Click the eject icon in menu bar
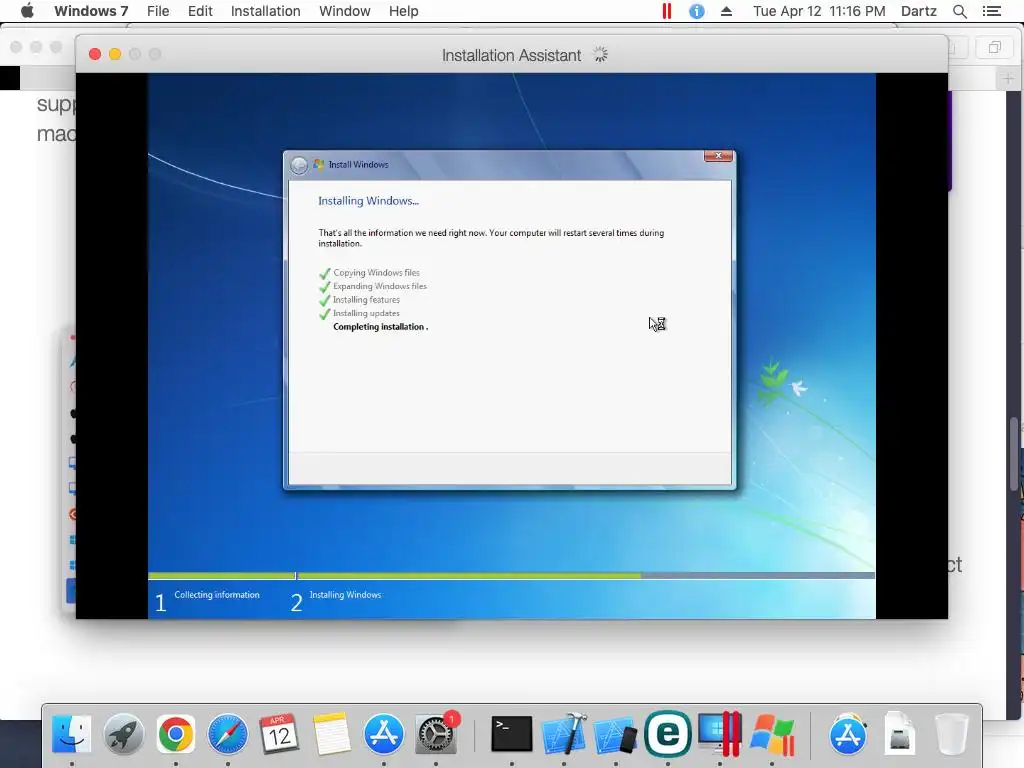This screenshot has height=768, width=1024. [726, 11]
